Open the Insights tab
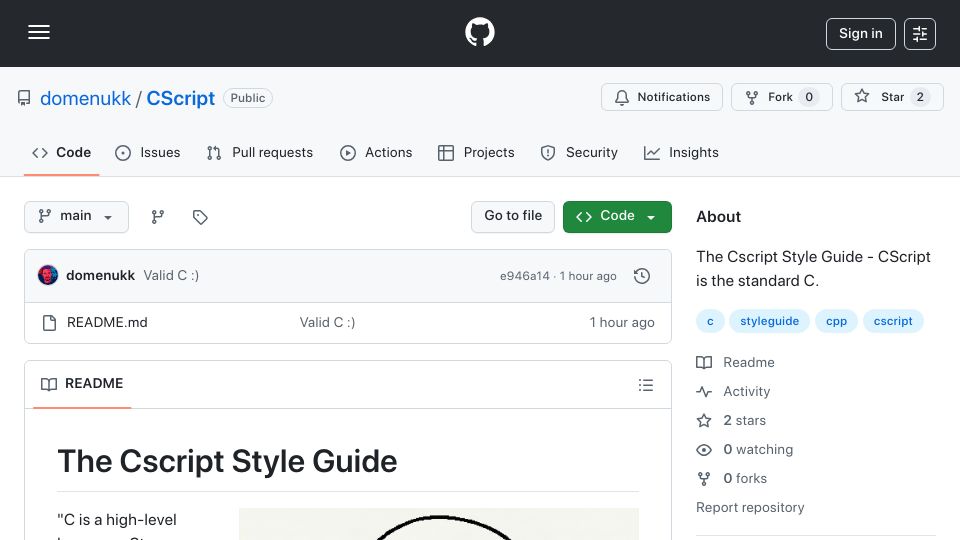Image resolution: width=960 pixels, height=540 pixels. coord(681,152)
